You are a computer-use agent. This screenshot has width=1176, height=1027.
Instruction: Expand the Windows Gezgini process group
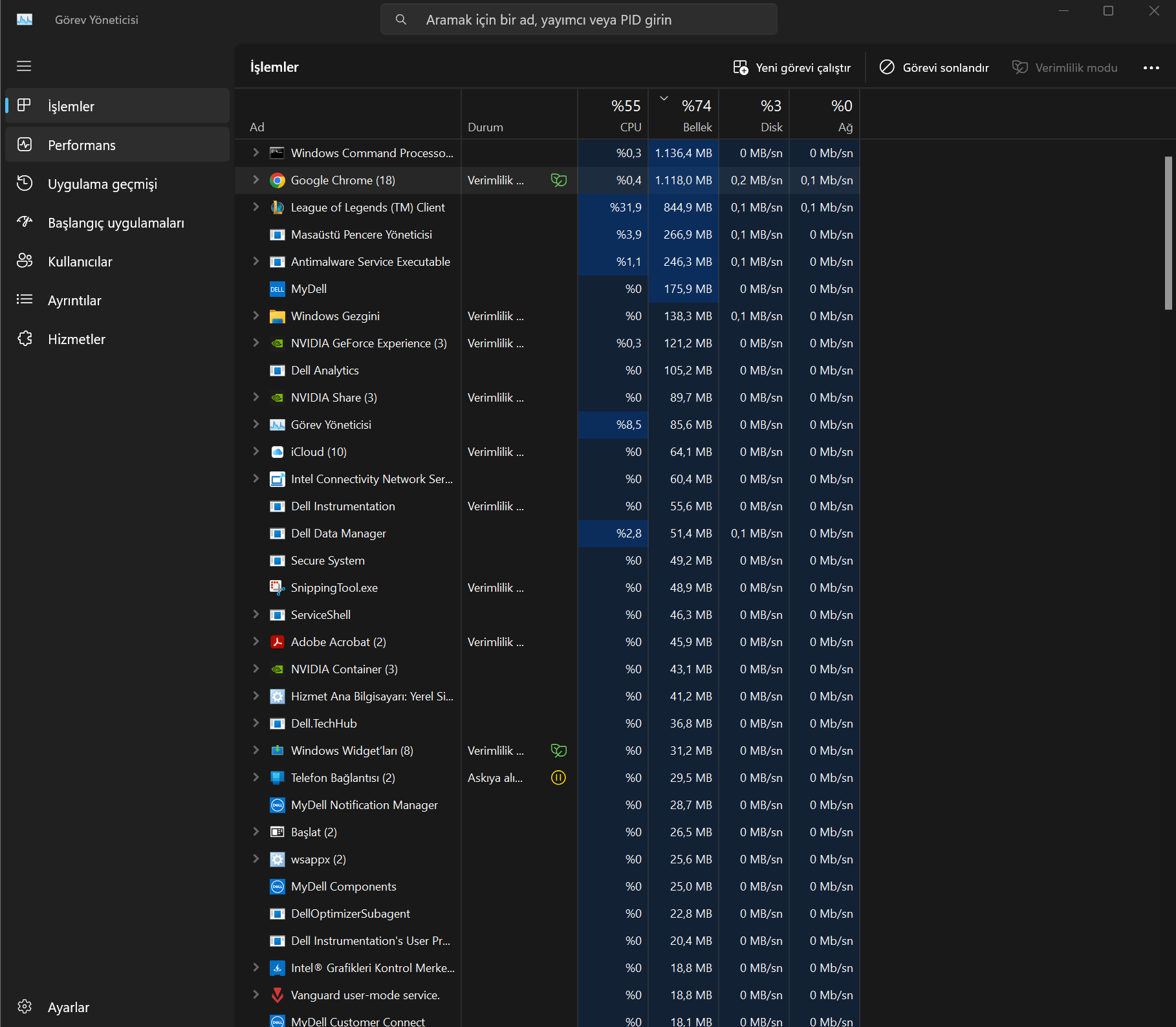(256, 316)
